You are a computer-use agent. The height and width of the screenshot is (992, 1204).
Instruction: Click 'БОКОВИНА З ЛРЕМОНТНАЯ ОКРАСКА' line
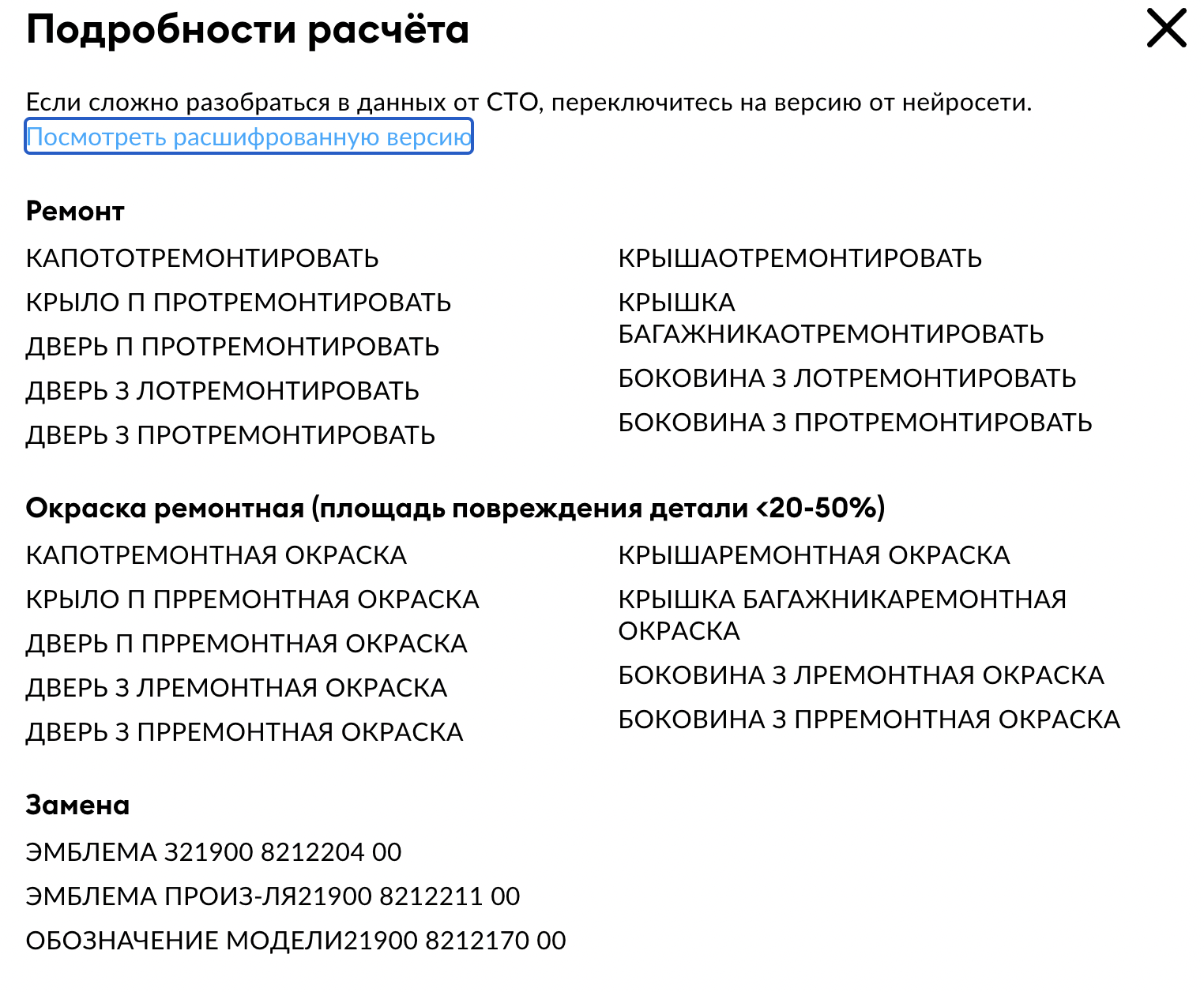pyautogui.click(x=861, y=676)
